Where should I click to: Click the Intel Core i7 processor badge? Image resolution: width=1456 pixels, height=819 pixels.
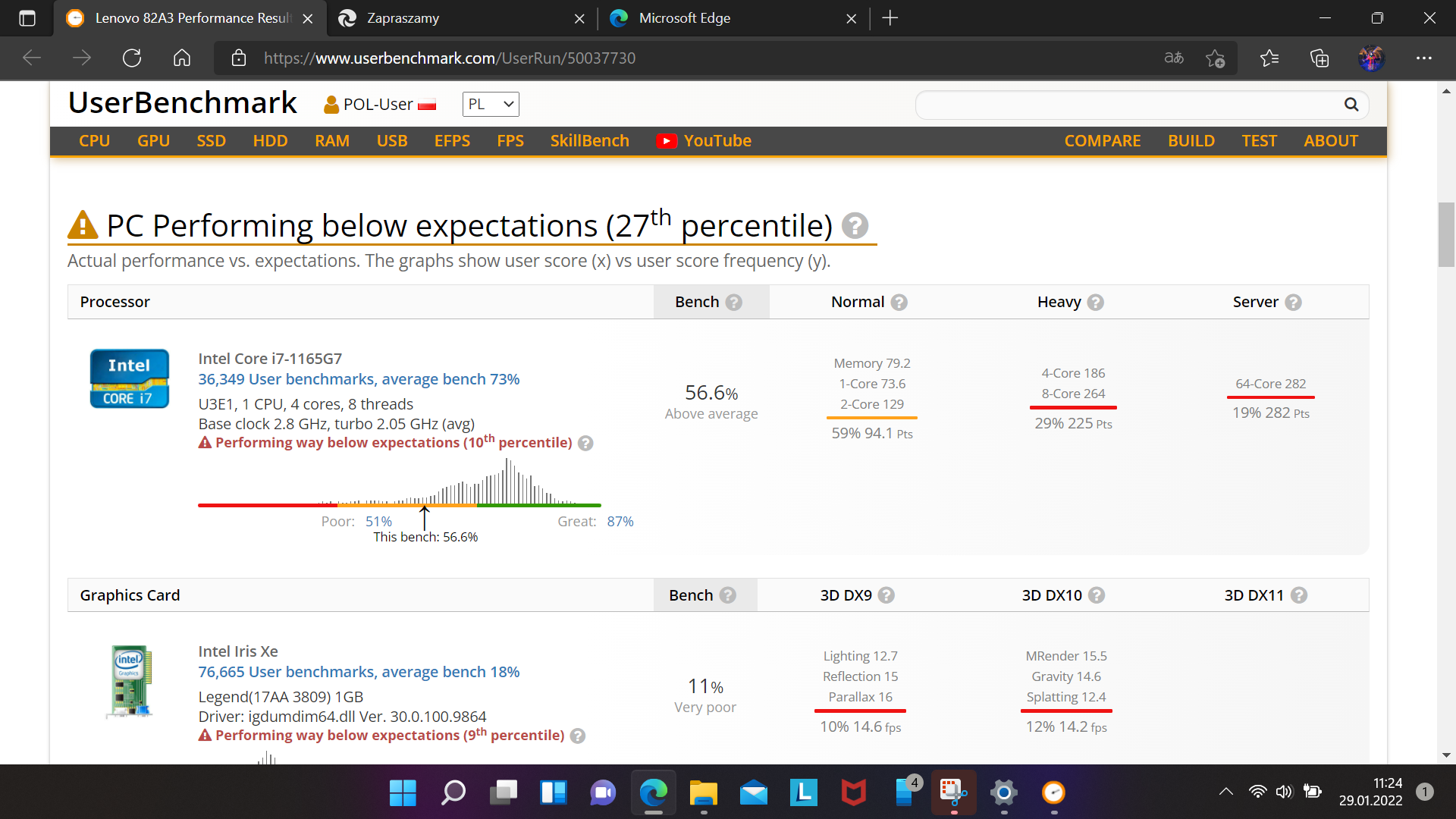[130, 378]
